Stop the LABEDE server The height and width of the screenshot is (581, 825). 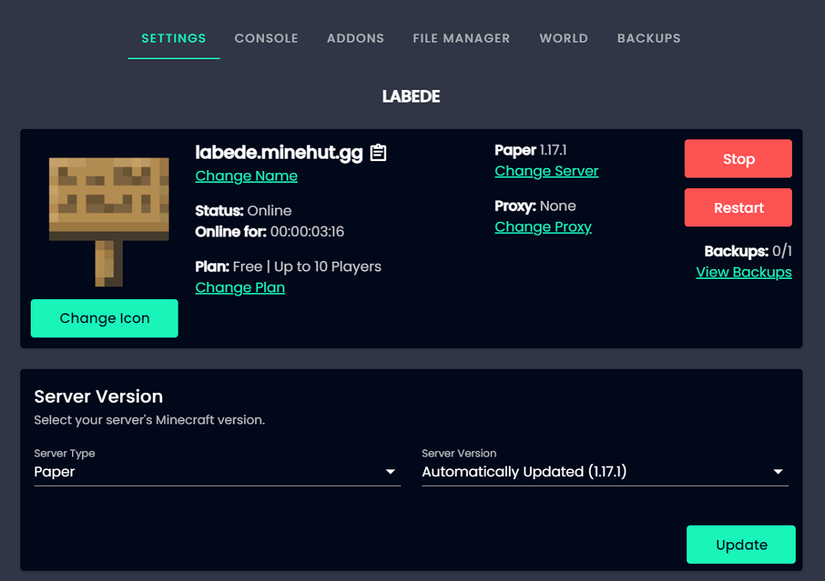click(x=738, y=158)
